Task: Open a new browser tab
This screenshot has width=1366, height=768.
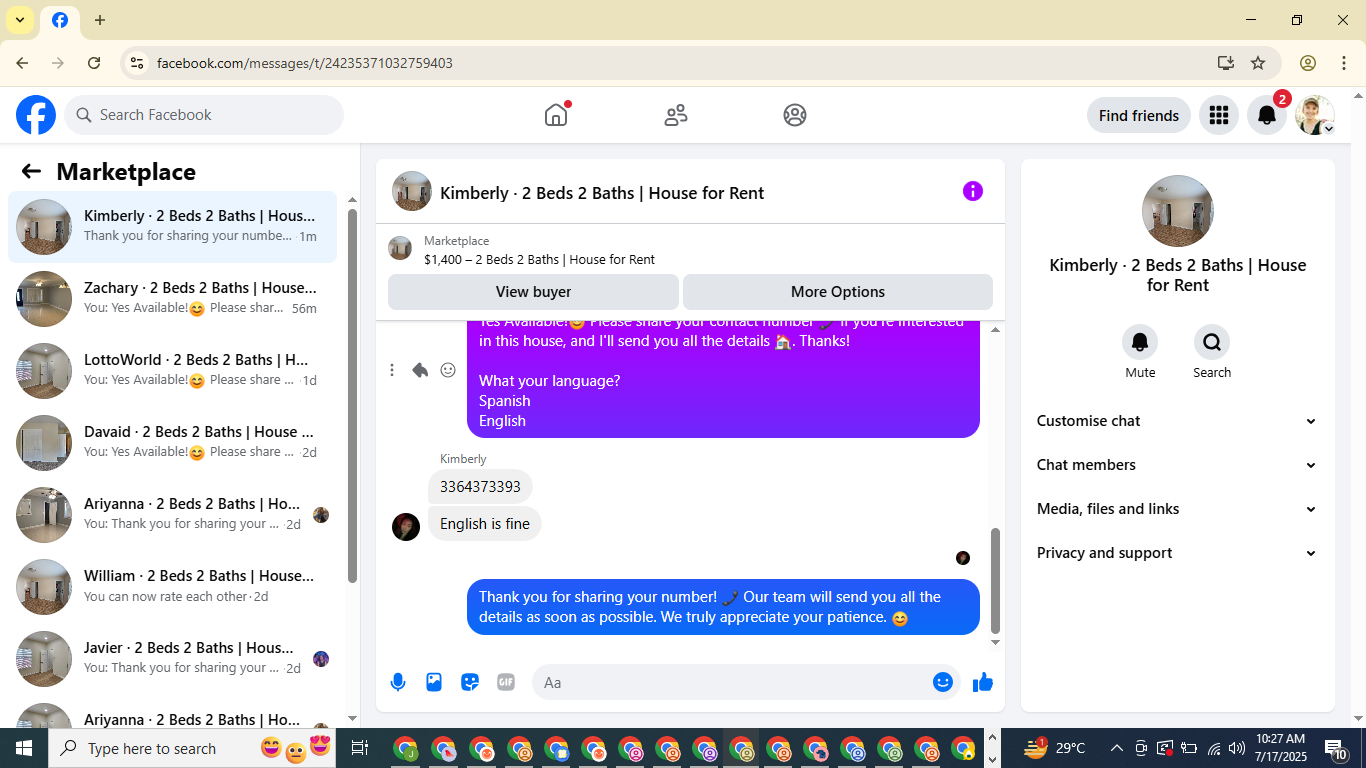Action: click(x=99, y=20)
